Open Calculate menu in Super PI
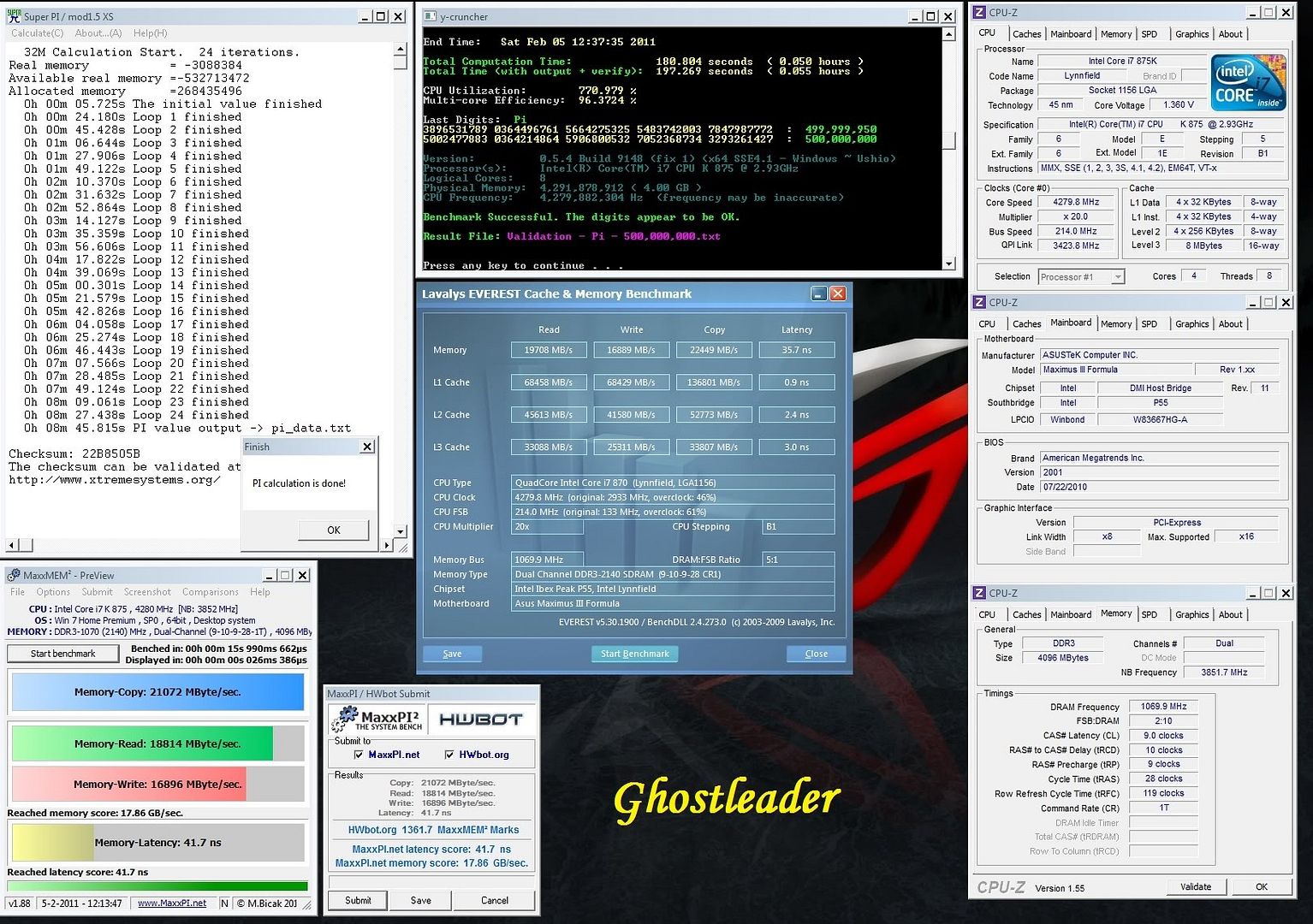The width and height of the screenshot is (1313, 924). (x=37, y=33)
